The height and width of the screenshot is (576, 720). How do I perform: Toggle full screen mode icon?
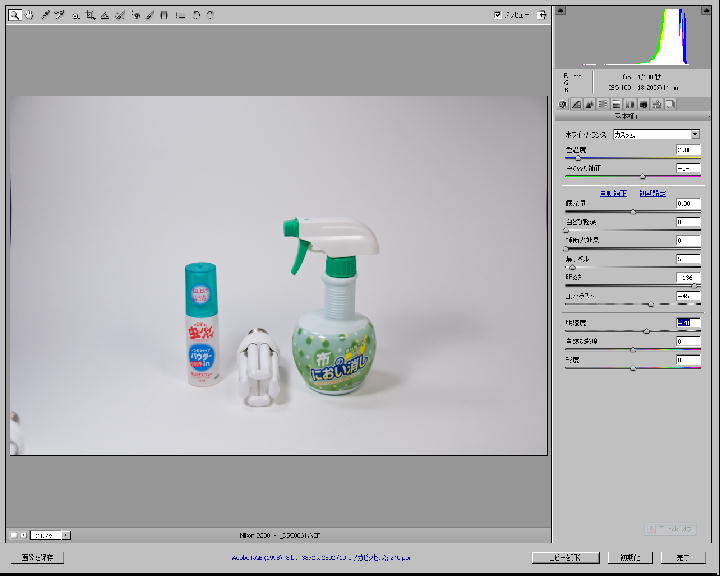[541, 15]
